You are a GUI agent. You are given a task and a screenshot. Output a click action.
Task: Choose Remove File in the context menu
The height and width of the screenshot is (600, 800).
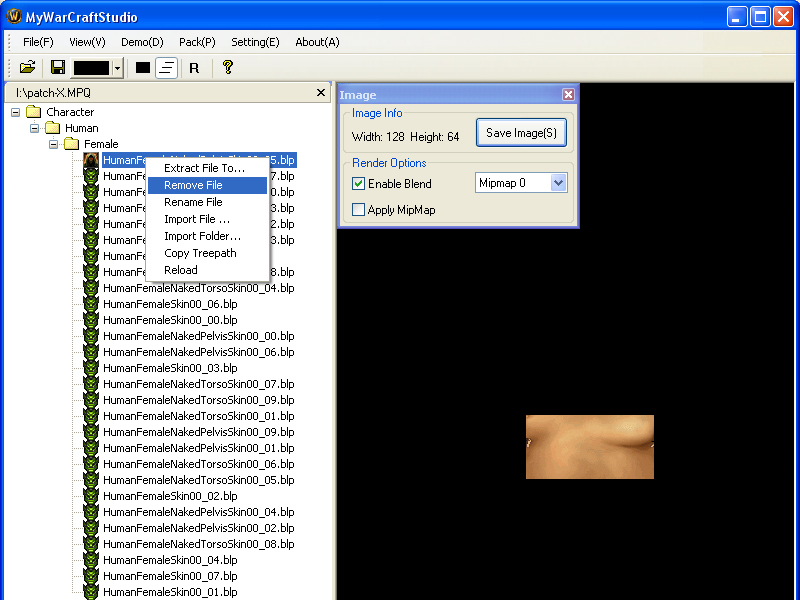(x=207, y=185)
